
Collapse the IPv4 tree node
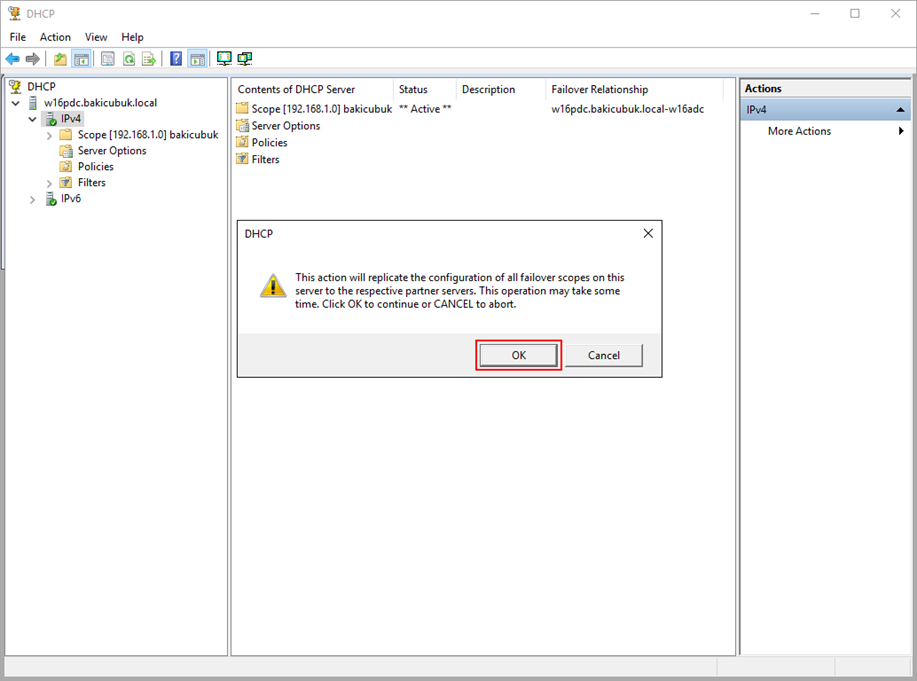33,119
